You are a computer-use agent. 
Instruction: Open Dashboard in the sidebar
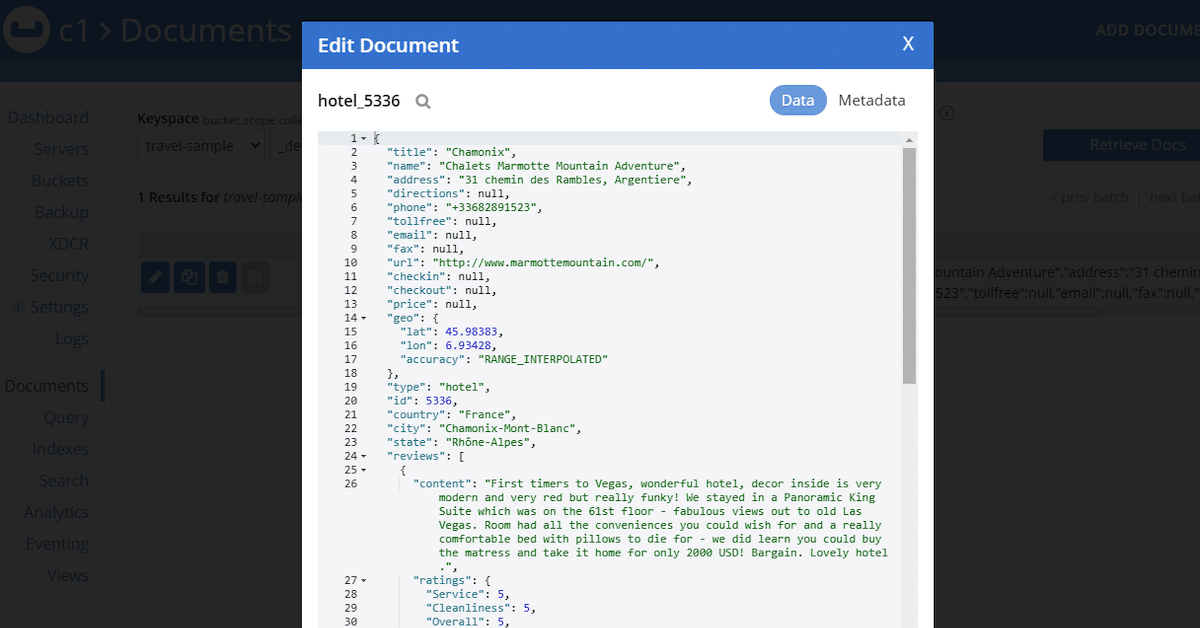click(x=48, y=118)
